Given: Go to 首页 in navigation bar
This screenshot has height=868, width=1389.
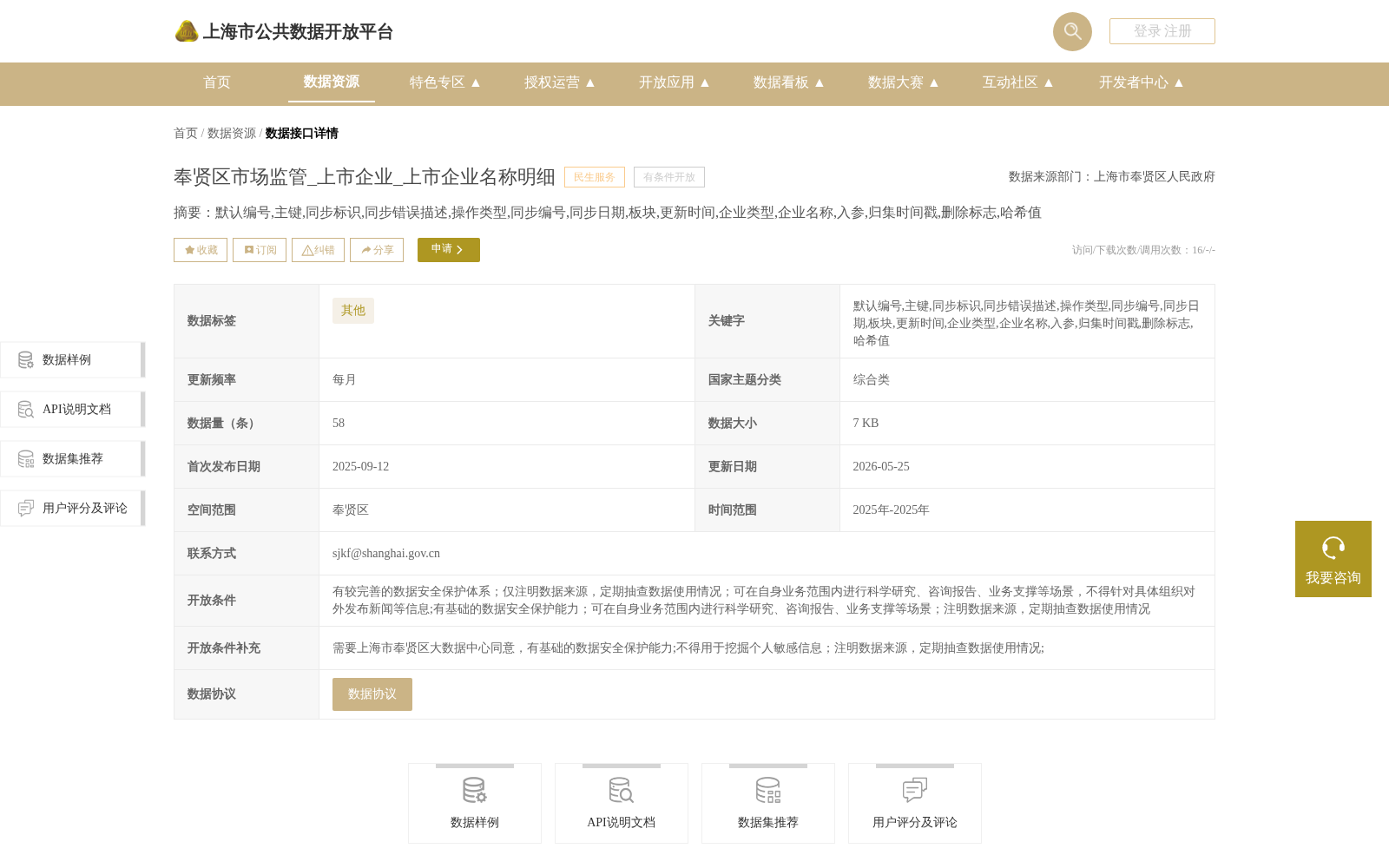Looking at the screenshot, I should 217,82.
